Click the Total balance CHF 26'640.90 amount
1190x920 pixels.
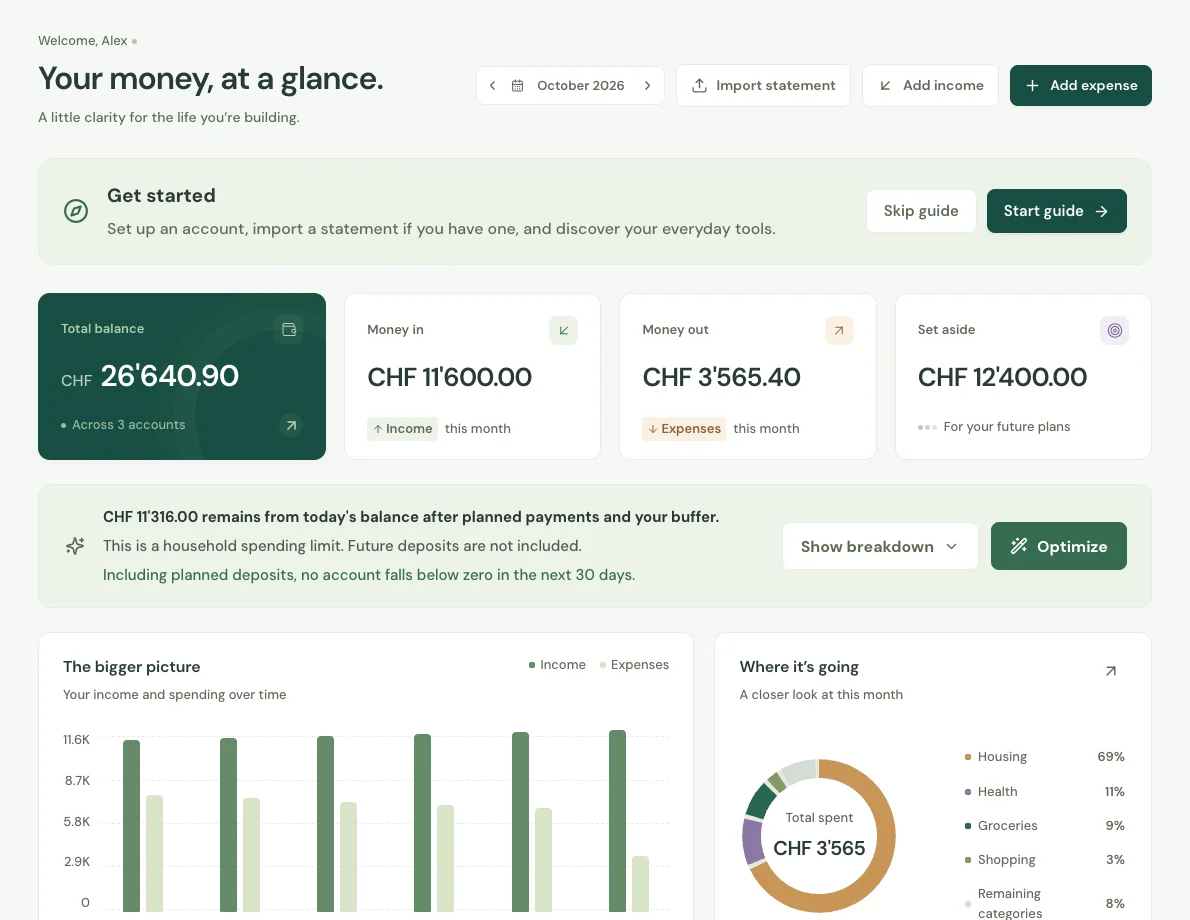(x=150, y=377)
